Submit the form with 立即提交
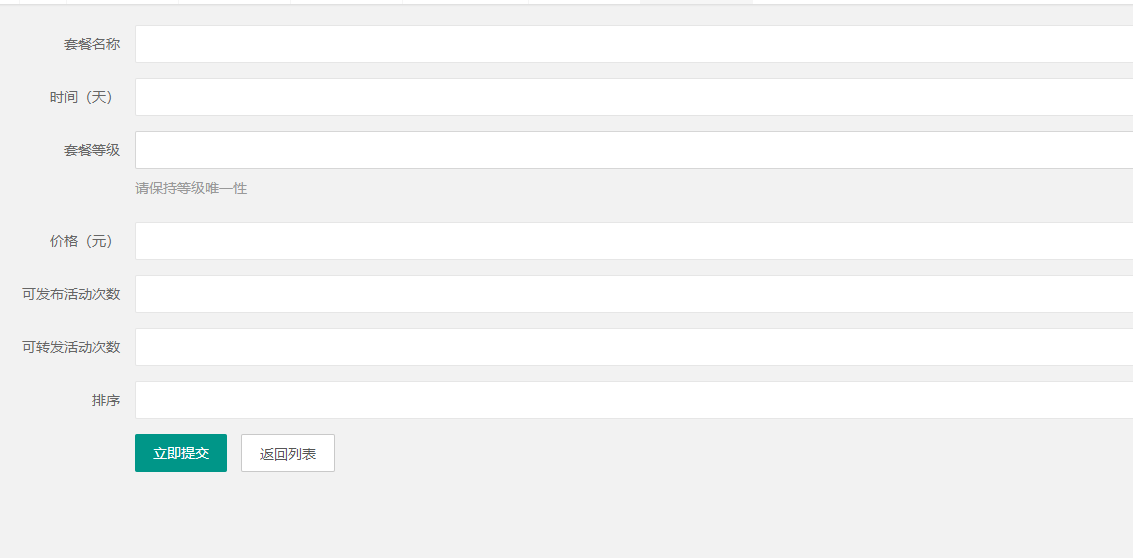 (x=181, y=453)
